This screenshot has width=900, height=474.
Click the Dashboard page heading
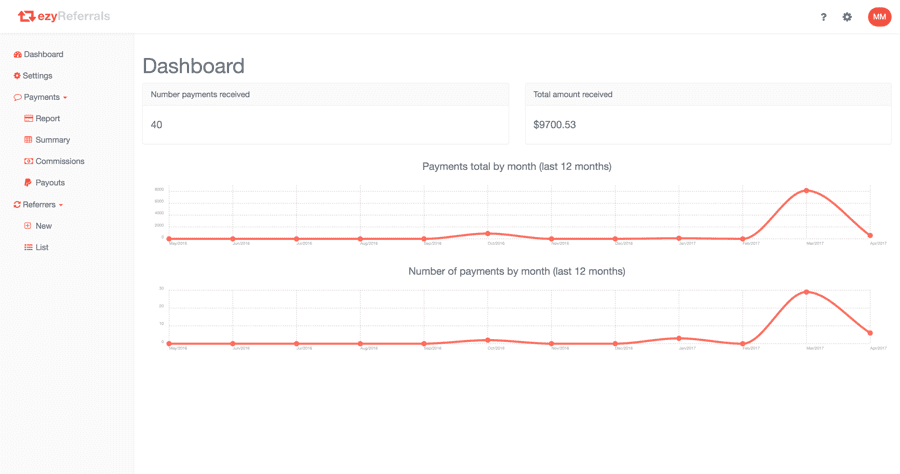pos(193,66)
